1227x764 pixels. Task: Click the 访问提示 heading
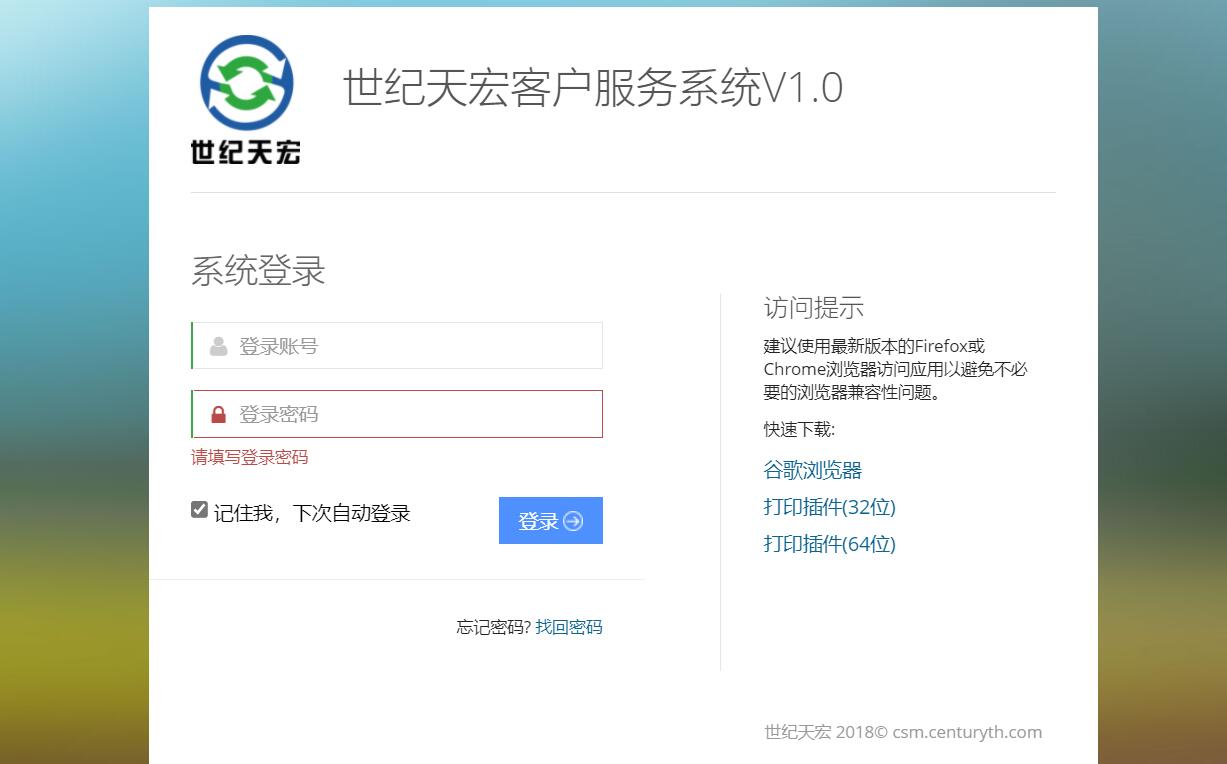(x=813, y=308)
